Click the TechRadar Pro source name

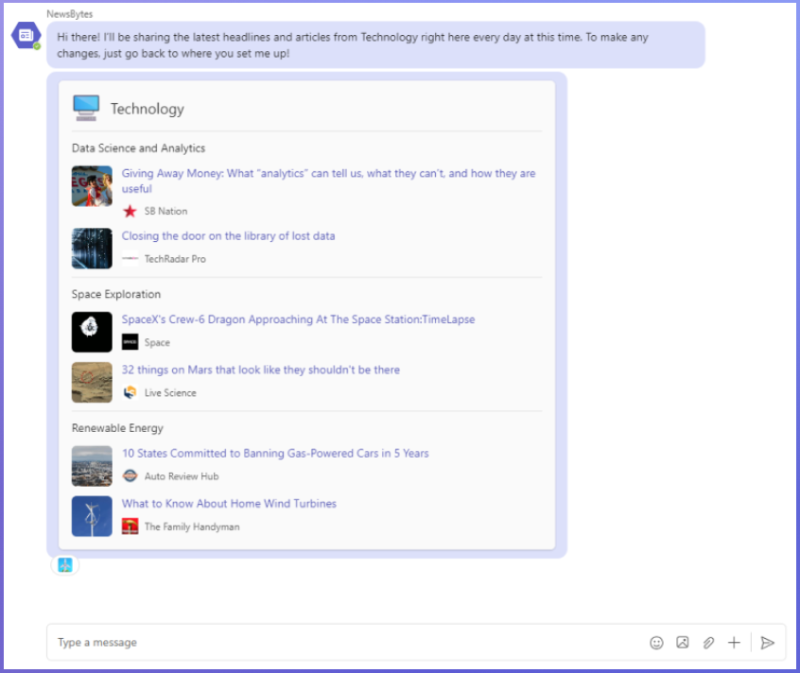(175, 259)
